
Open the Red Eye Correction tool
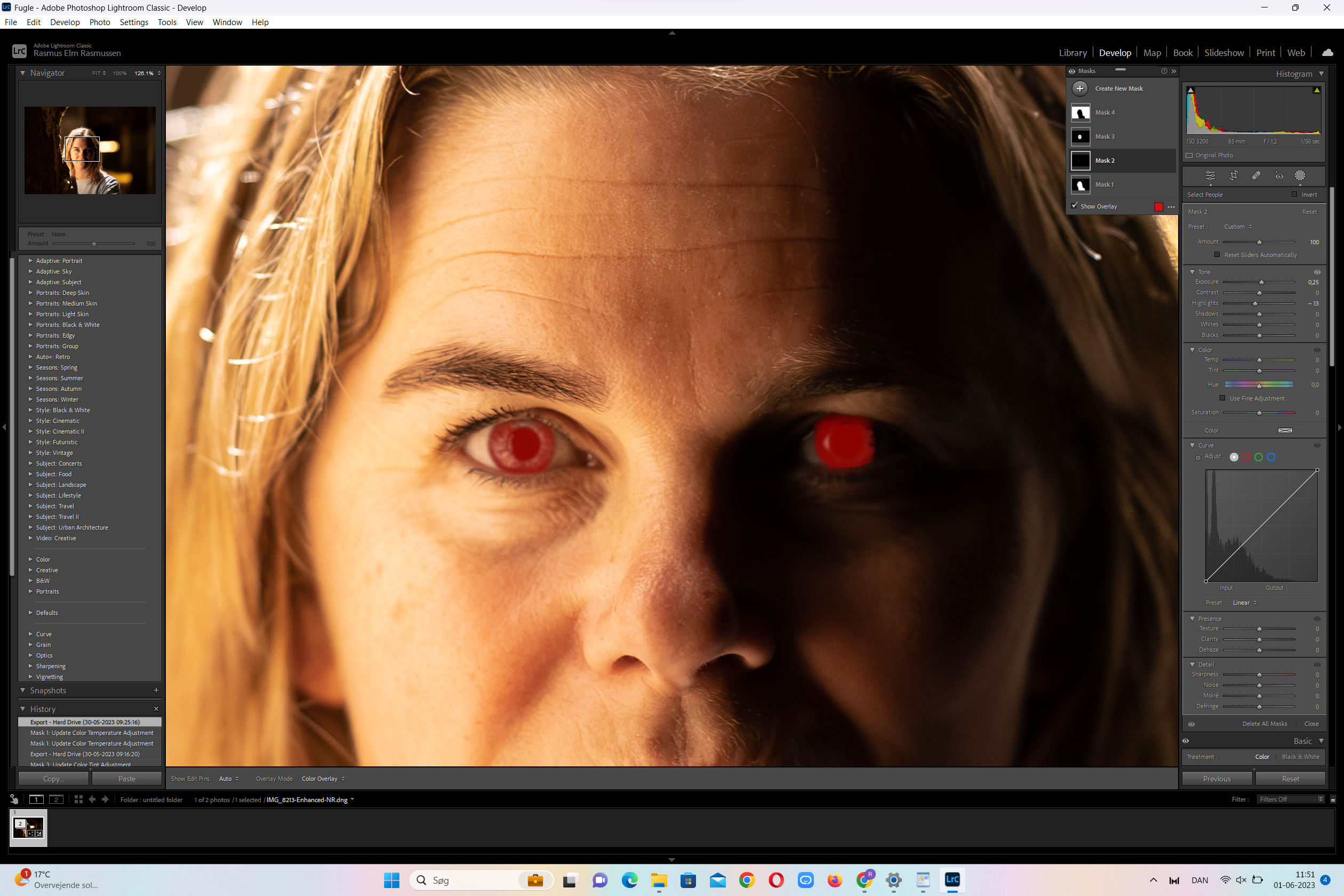point(1279,175)
